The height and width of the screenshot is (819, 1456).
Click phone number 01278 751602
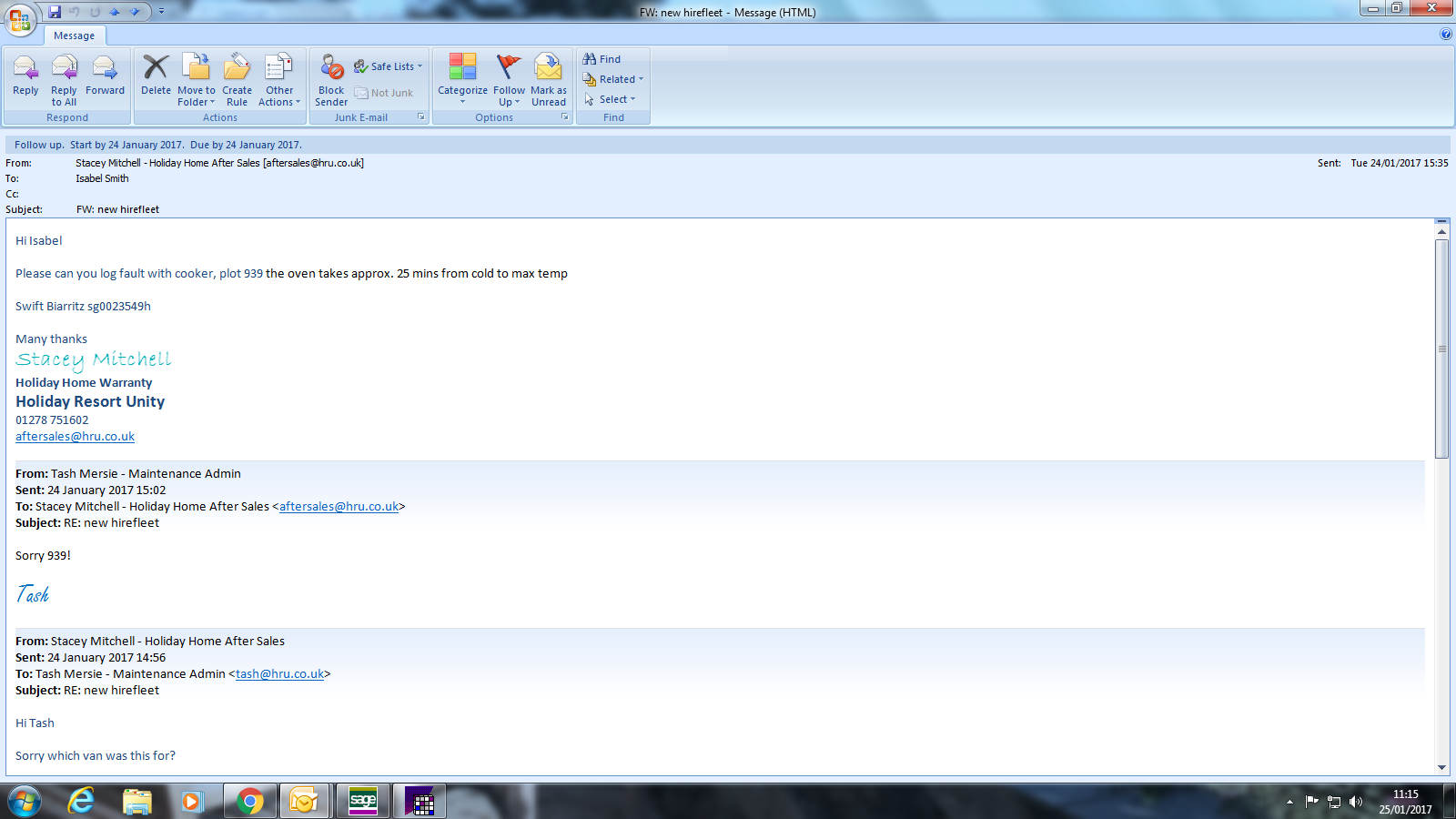coord(52,420)
